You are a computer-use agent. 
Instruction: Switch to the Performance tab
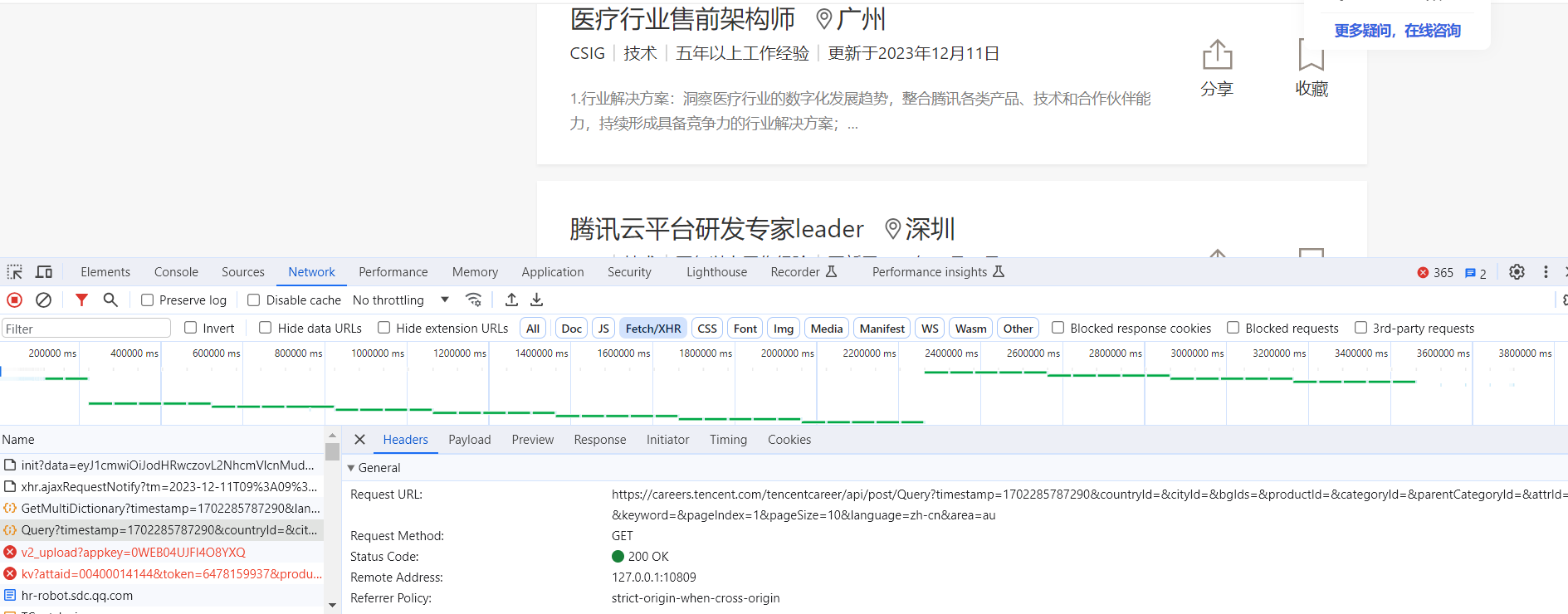(x=393, y=272)
